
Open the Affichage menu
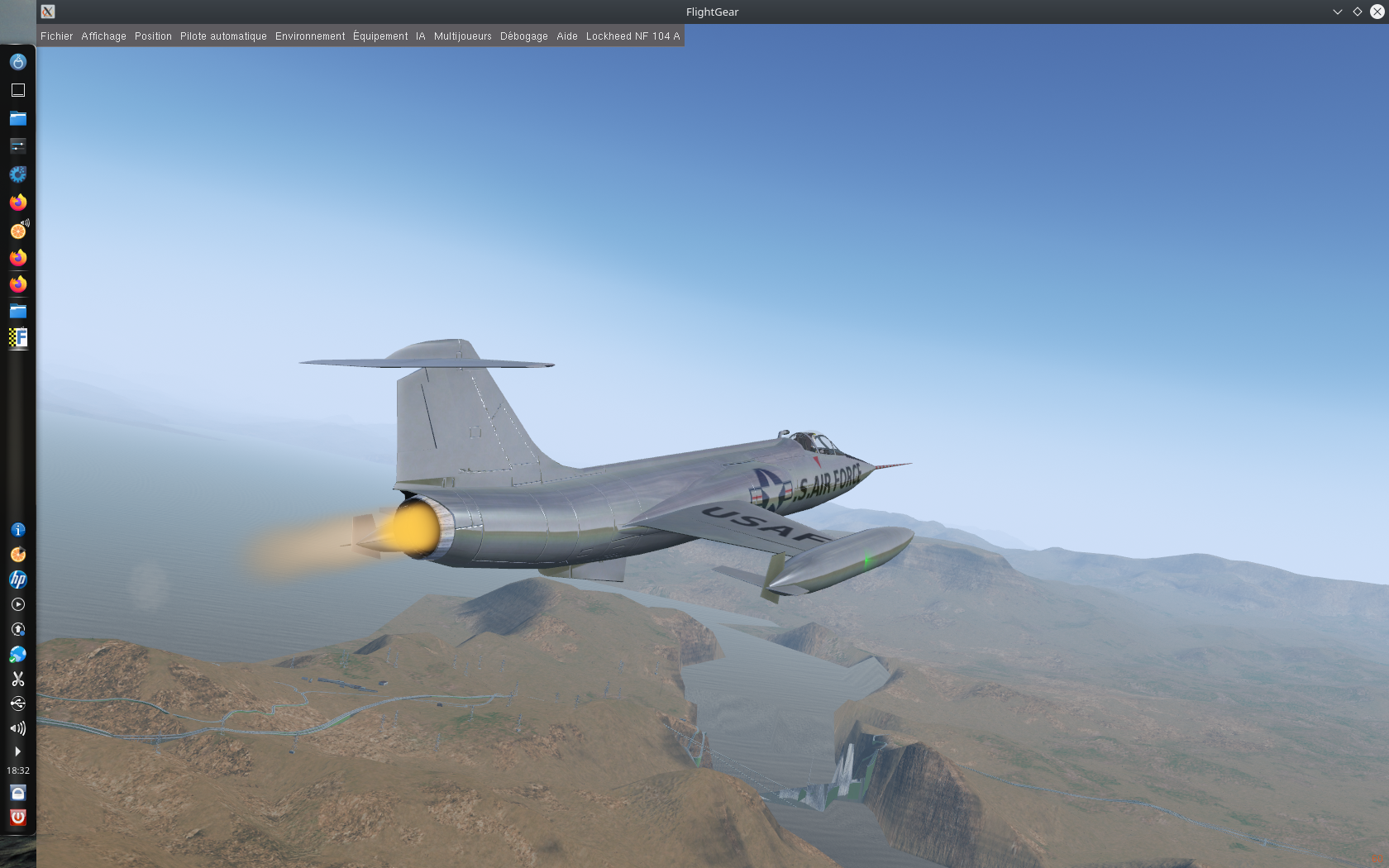pyautogui.click(x=103, y=36)
